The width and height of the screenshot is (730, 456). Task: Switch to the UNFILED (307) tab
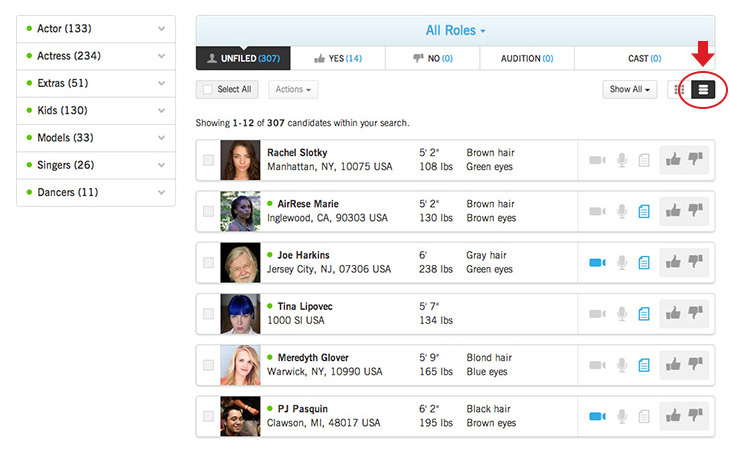pos(243,58)
